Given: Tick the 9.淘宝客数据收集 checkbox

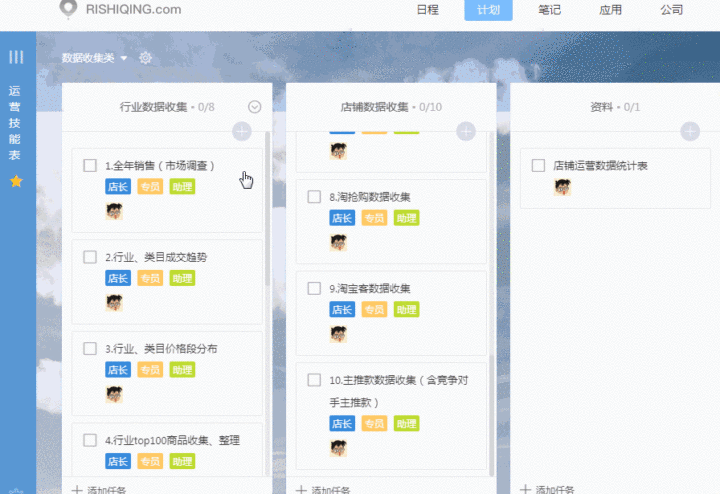Looking at the screenshot, I should pyautogui.click(x=314, y=289).
